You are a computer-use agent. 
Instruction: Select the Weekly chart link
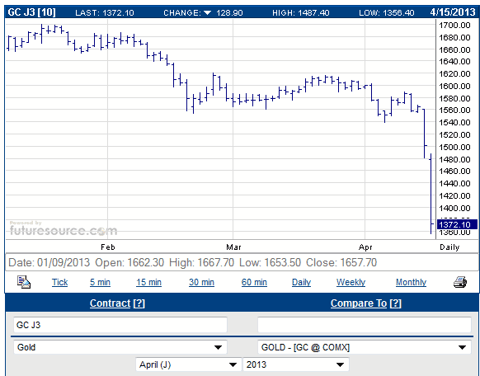pos(351,282)
